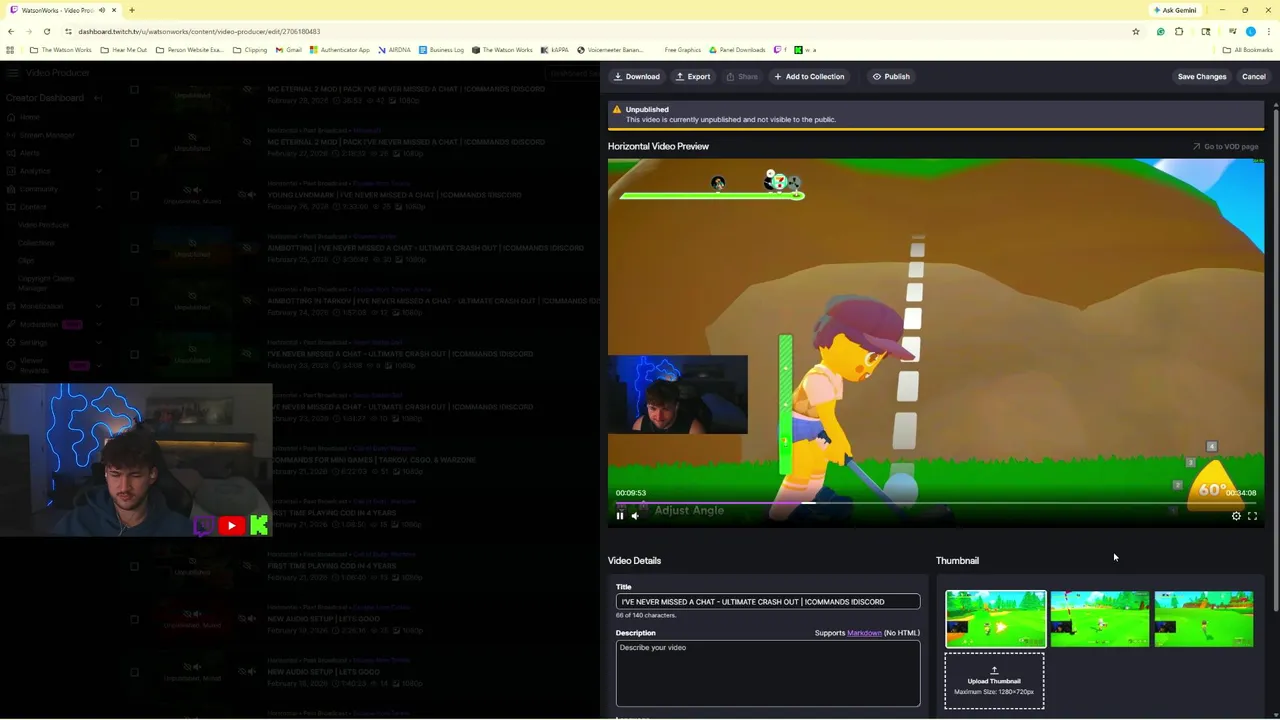Click Add to Collection
Image resolution: width=1280 pixels, height=720 pixels.
(x=808, y=77)
